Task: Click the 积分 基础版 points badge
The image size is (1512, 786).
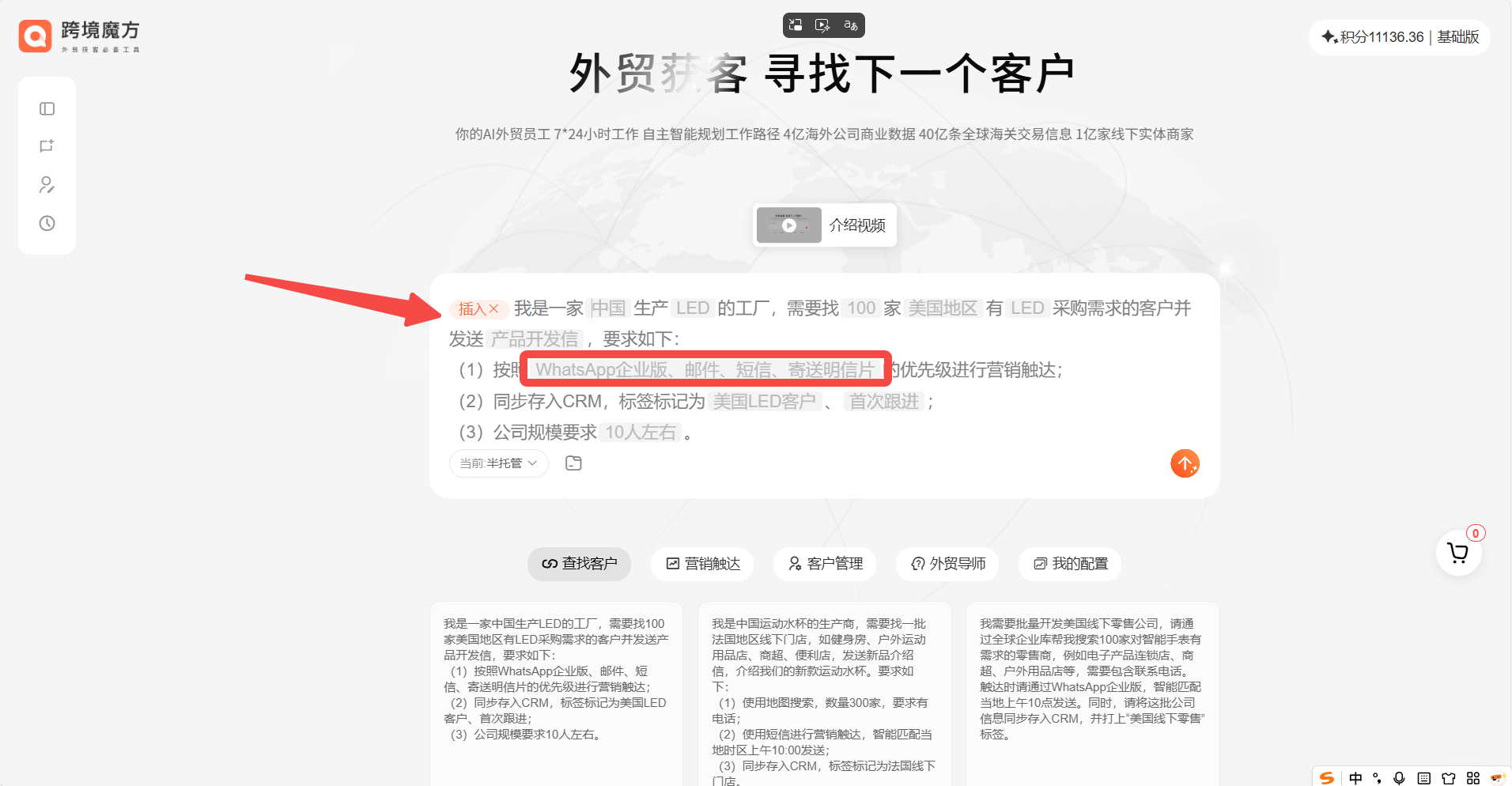Action: pyautogui.click(x=1399, y=37)
